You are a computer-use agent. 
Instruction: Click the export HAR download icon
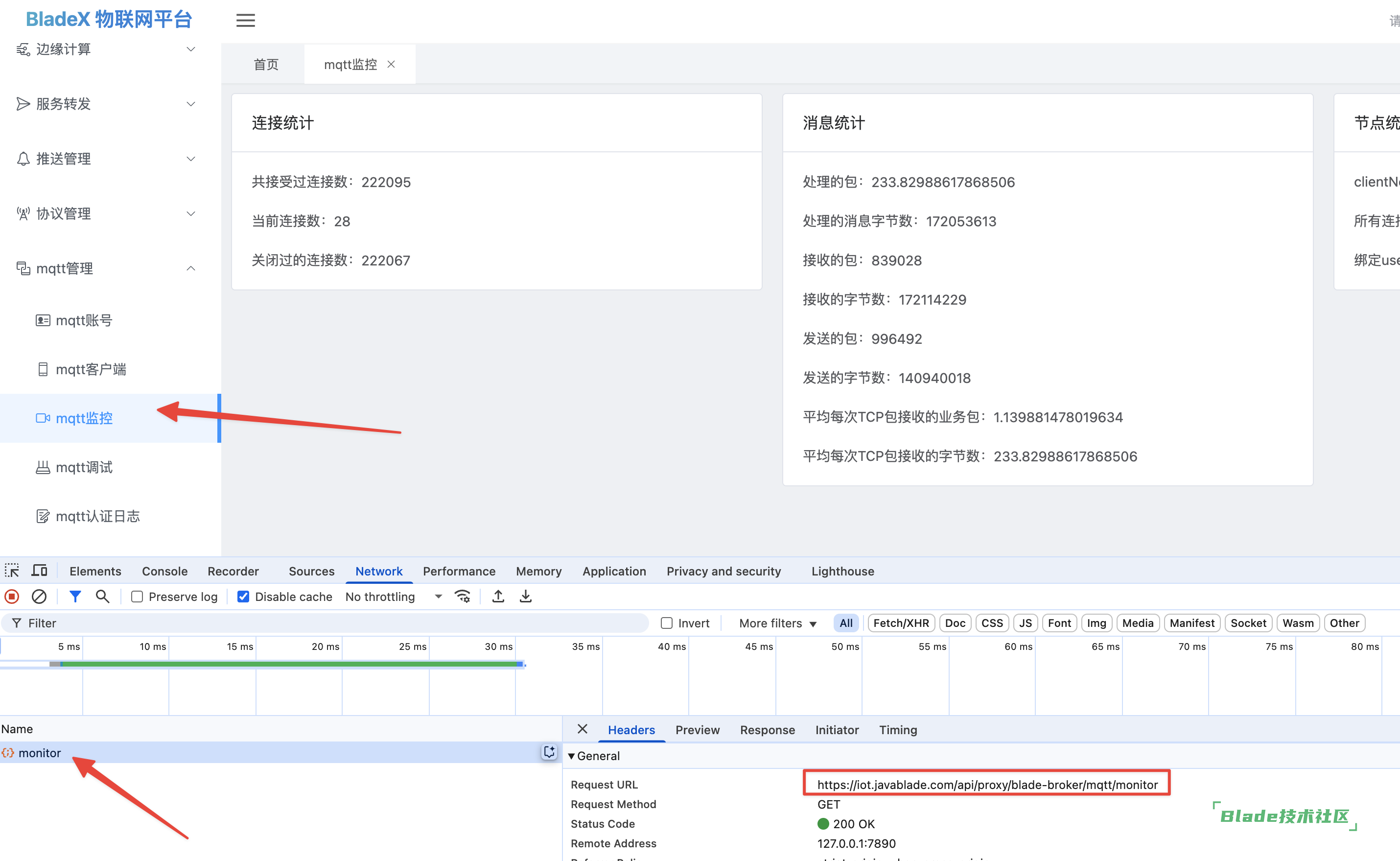click(x=526, y=596)
